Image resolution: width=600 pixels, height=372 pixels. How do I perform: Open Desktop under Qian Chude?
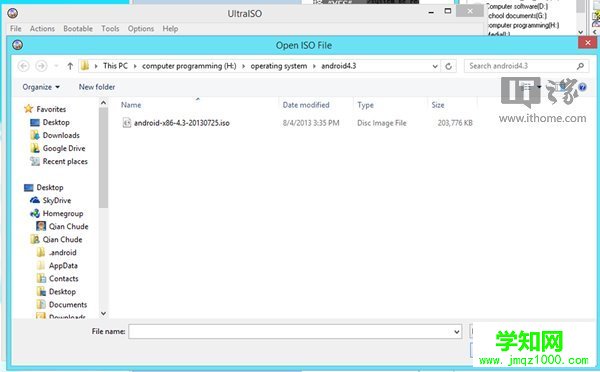coord(62,292)
